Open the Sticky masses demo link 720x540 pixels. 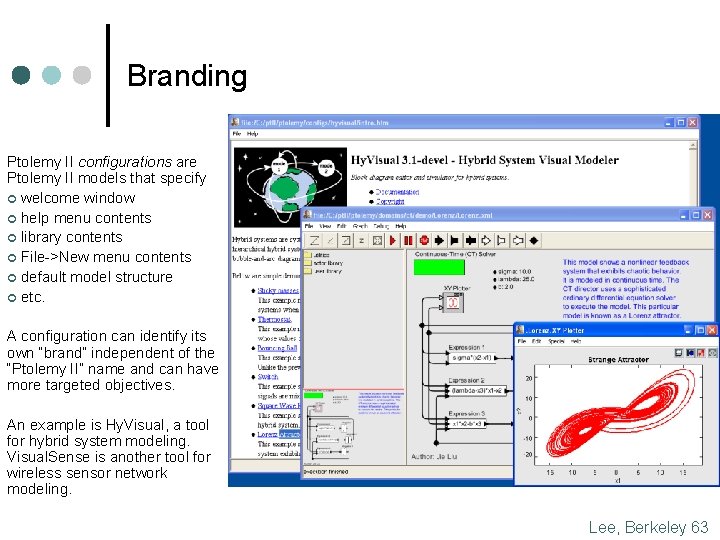pos(278,290)
